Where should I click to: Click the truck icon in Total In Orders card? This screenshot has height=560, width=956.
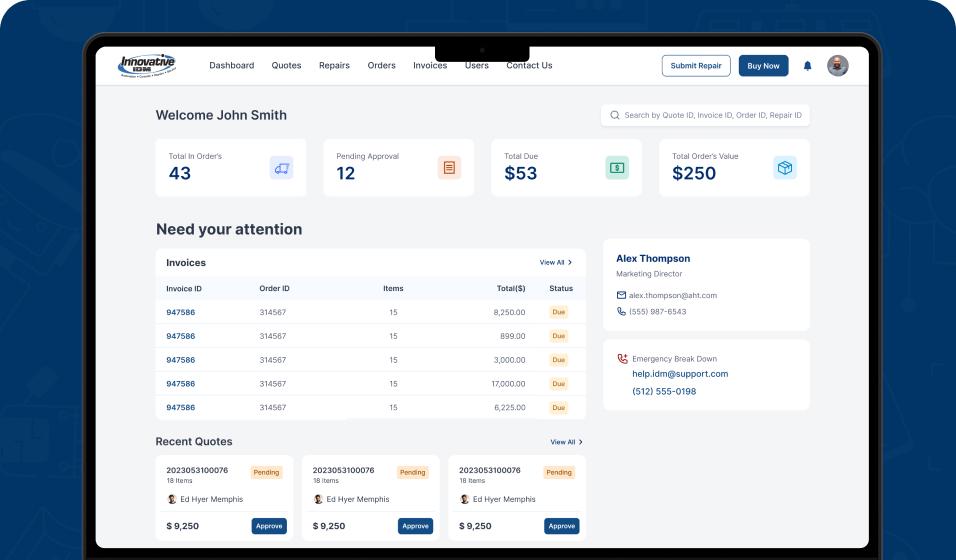tap(282, 168)
